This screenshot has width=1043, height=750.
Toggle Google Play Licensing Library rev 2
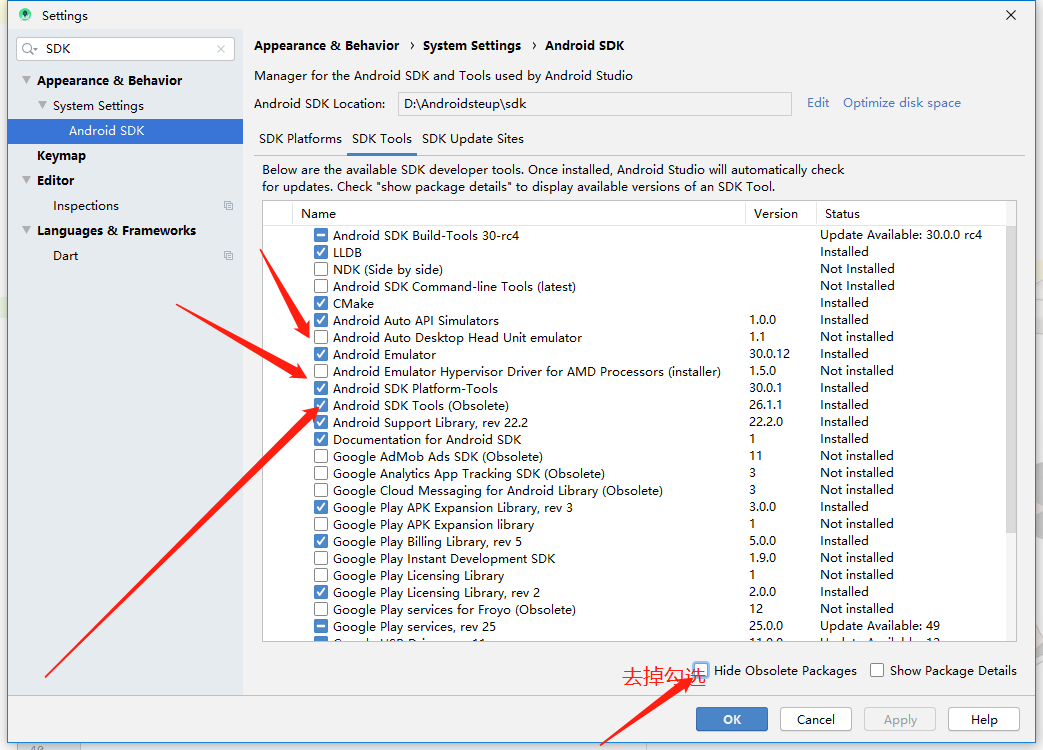pos(321,592)
